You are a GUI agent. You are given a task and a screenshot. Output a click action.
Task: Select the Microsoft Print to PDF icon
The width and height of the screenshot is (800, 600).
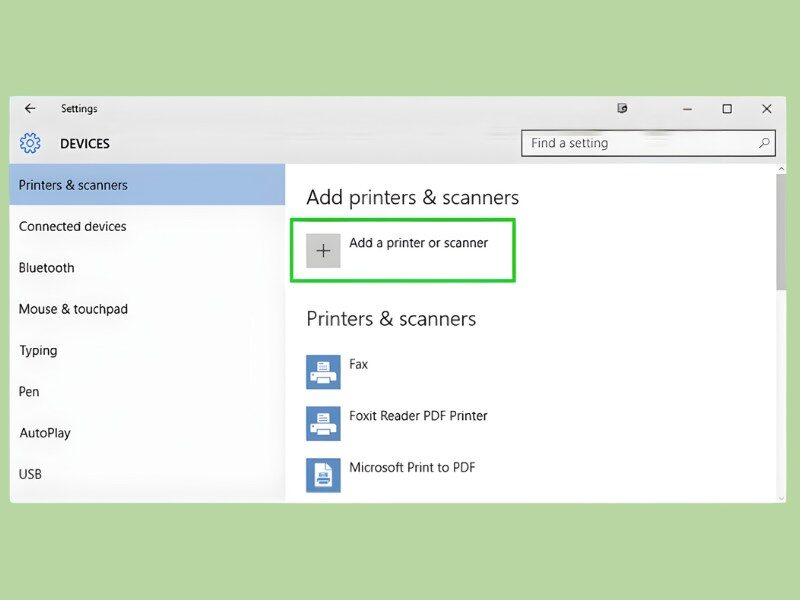click(323, 475)
